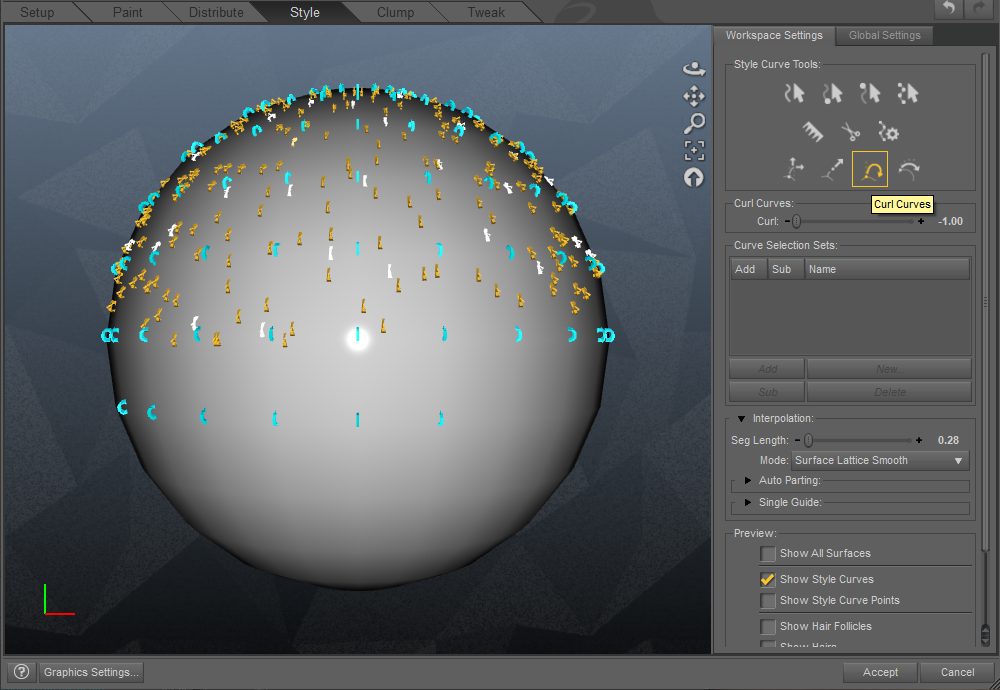Select the rotate/bend curves tool

click(x=908, y=170)
